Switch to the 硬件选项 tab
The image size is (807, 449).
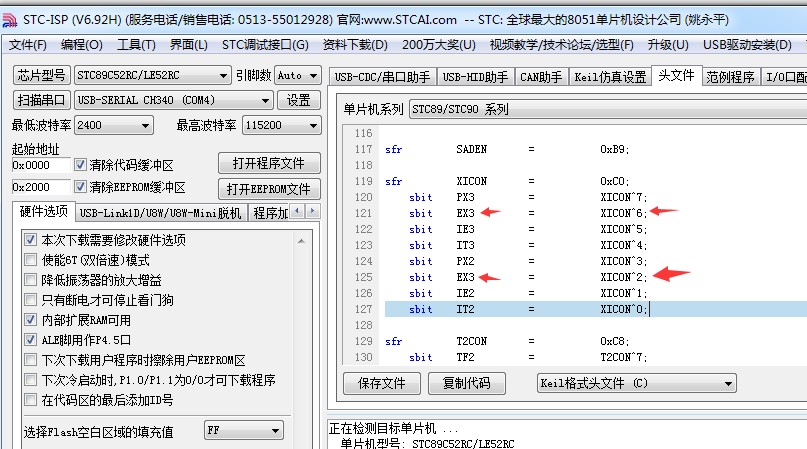pos(43,211)
